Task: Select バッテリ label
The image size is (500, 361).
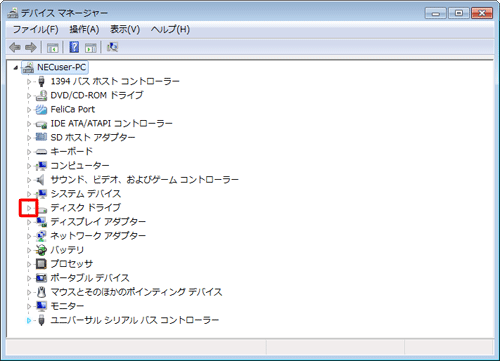Action: click(67, 250)
